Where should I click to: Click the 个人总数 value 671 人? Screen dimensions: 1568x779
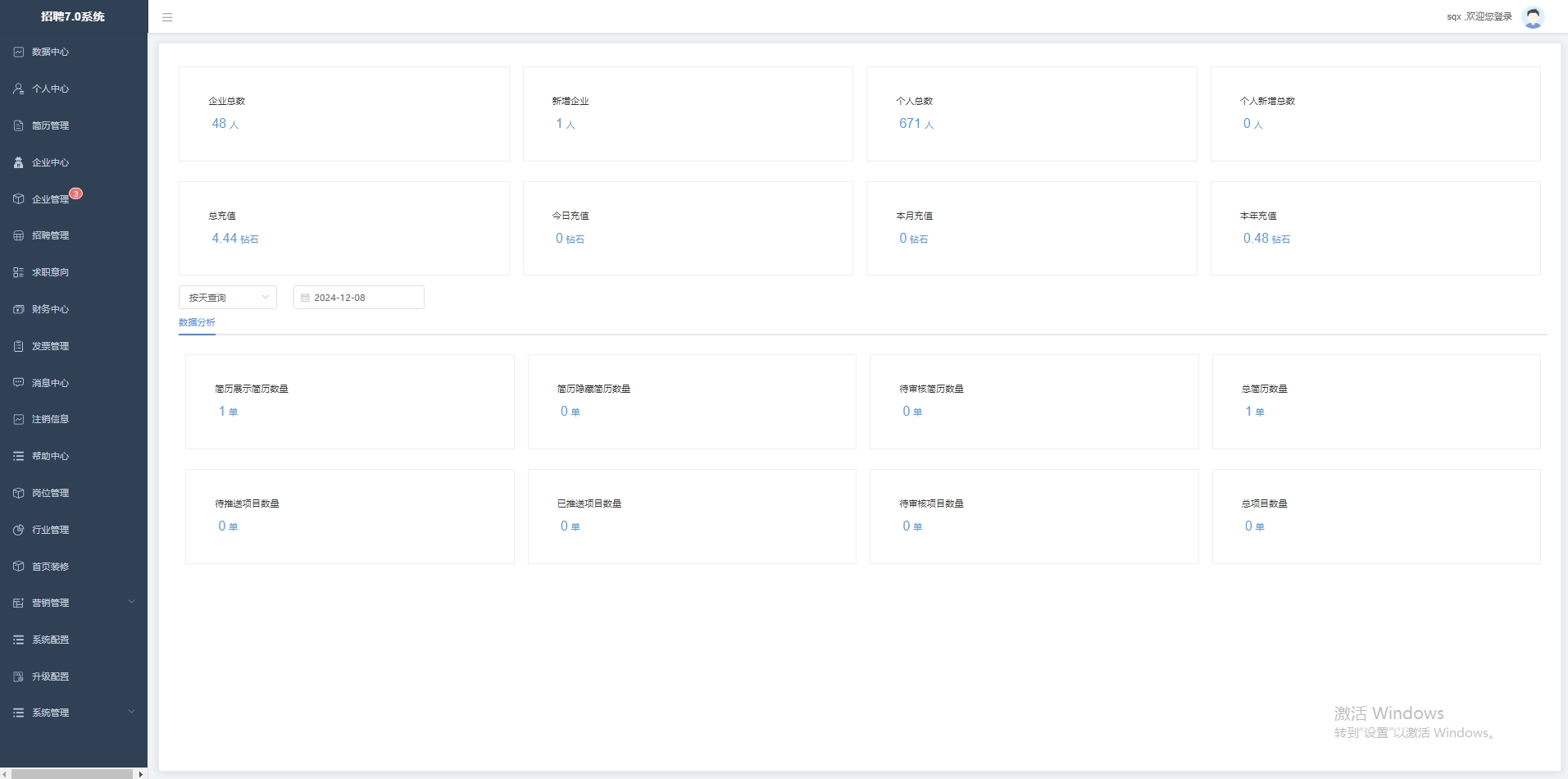pyautogui.click(x=916, y=124)
